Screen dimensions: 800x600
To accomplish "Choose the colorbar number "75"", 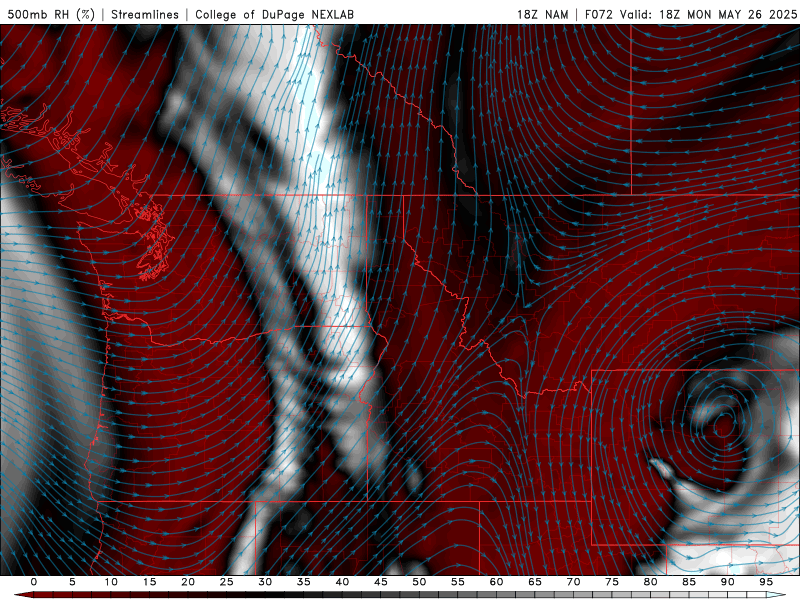I will coord(612,582).
